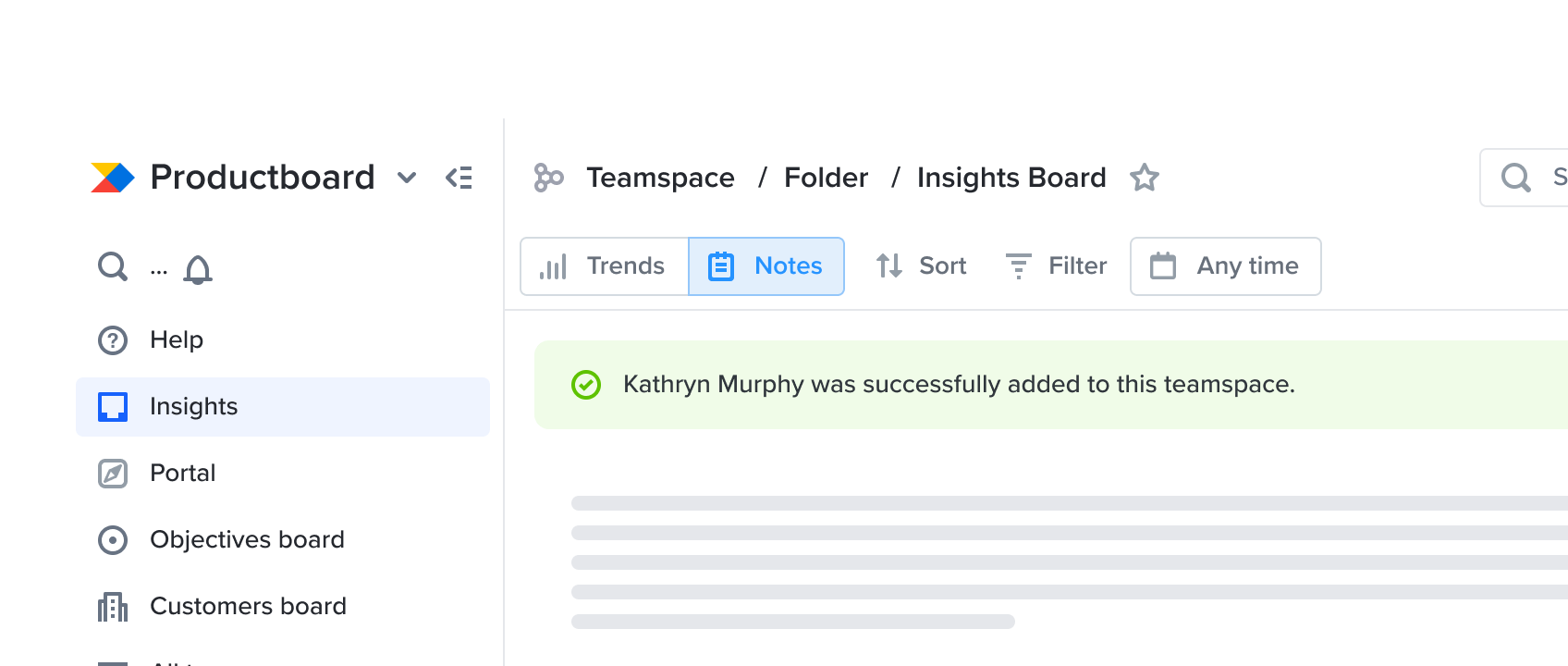Open search from sidebar magnifier icon
The image size is (1568, 666).
113,267
